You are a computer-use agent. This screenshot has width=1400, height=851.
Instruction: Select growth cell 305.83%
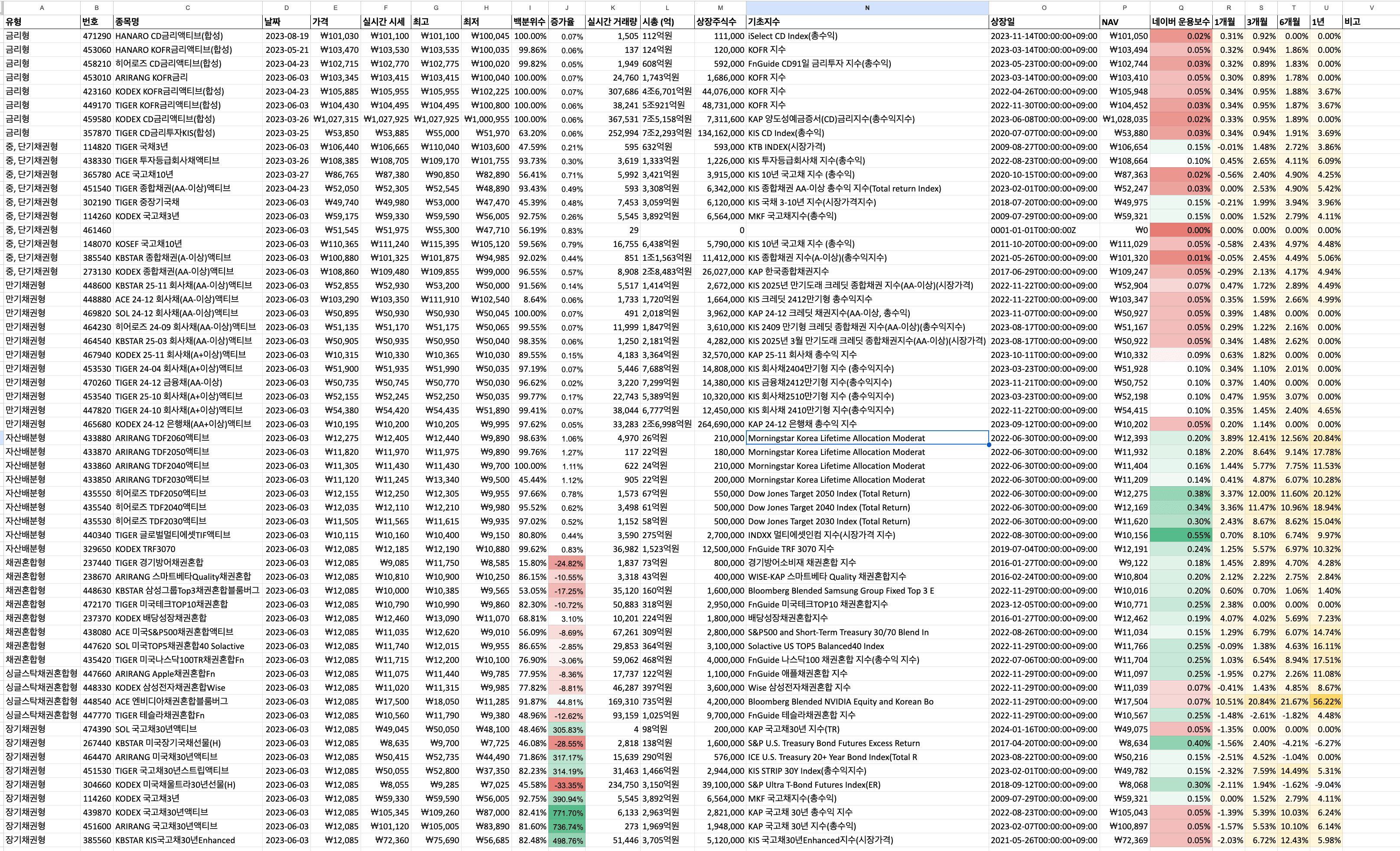567,729
